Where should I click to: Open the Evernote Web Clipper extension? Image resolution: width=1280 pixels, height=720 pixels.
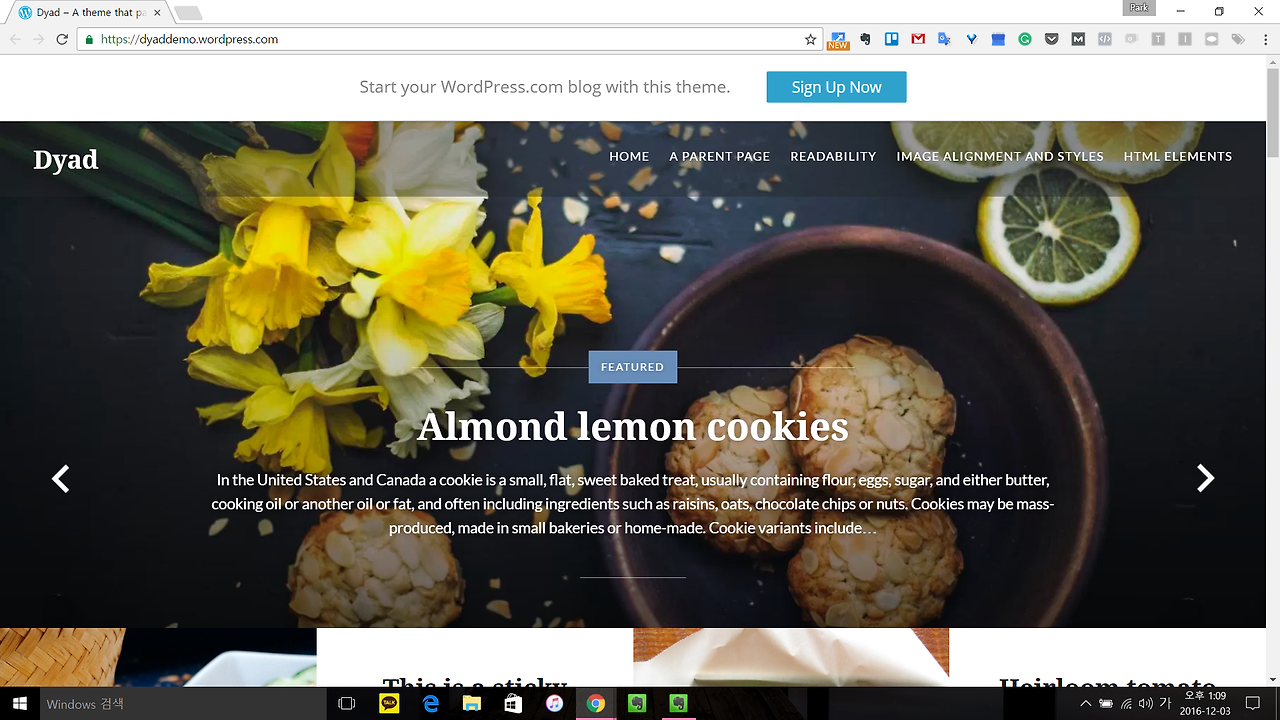pyautogui.click(x=865, y=39)
